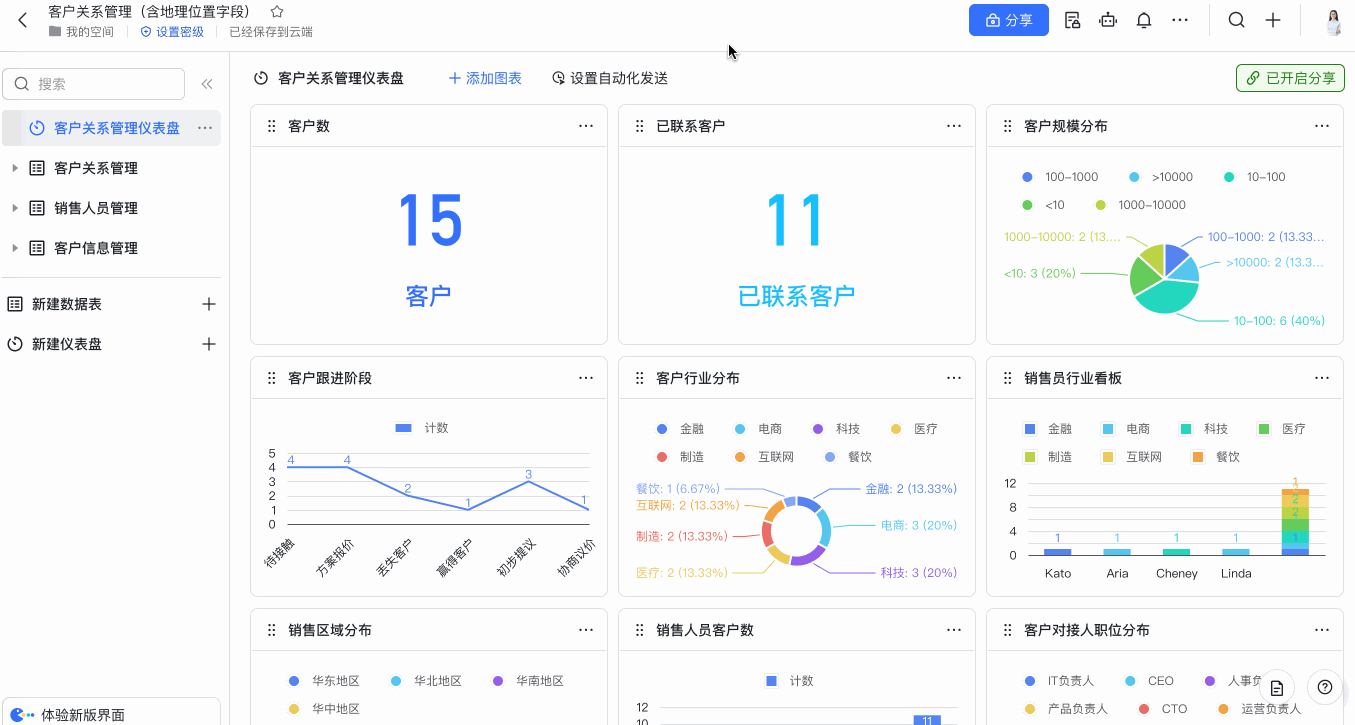Open 设置密级 security level link
Screen dimensions: 1355x725
172,31
